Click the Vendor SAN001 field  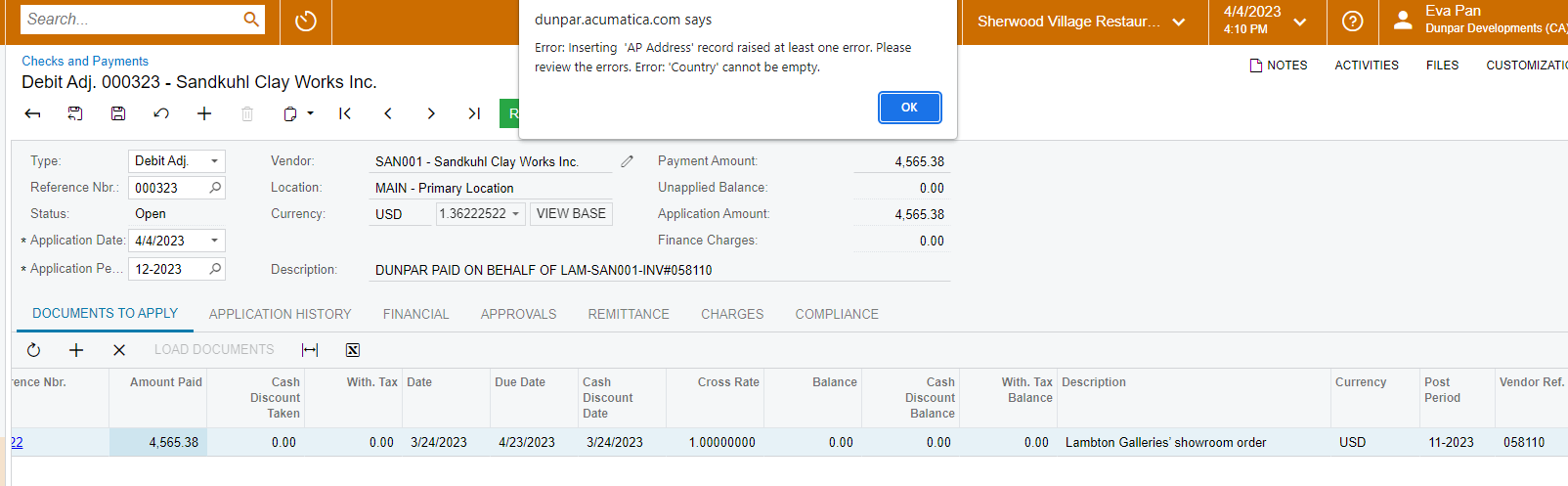(491, 161)
